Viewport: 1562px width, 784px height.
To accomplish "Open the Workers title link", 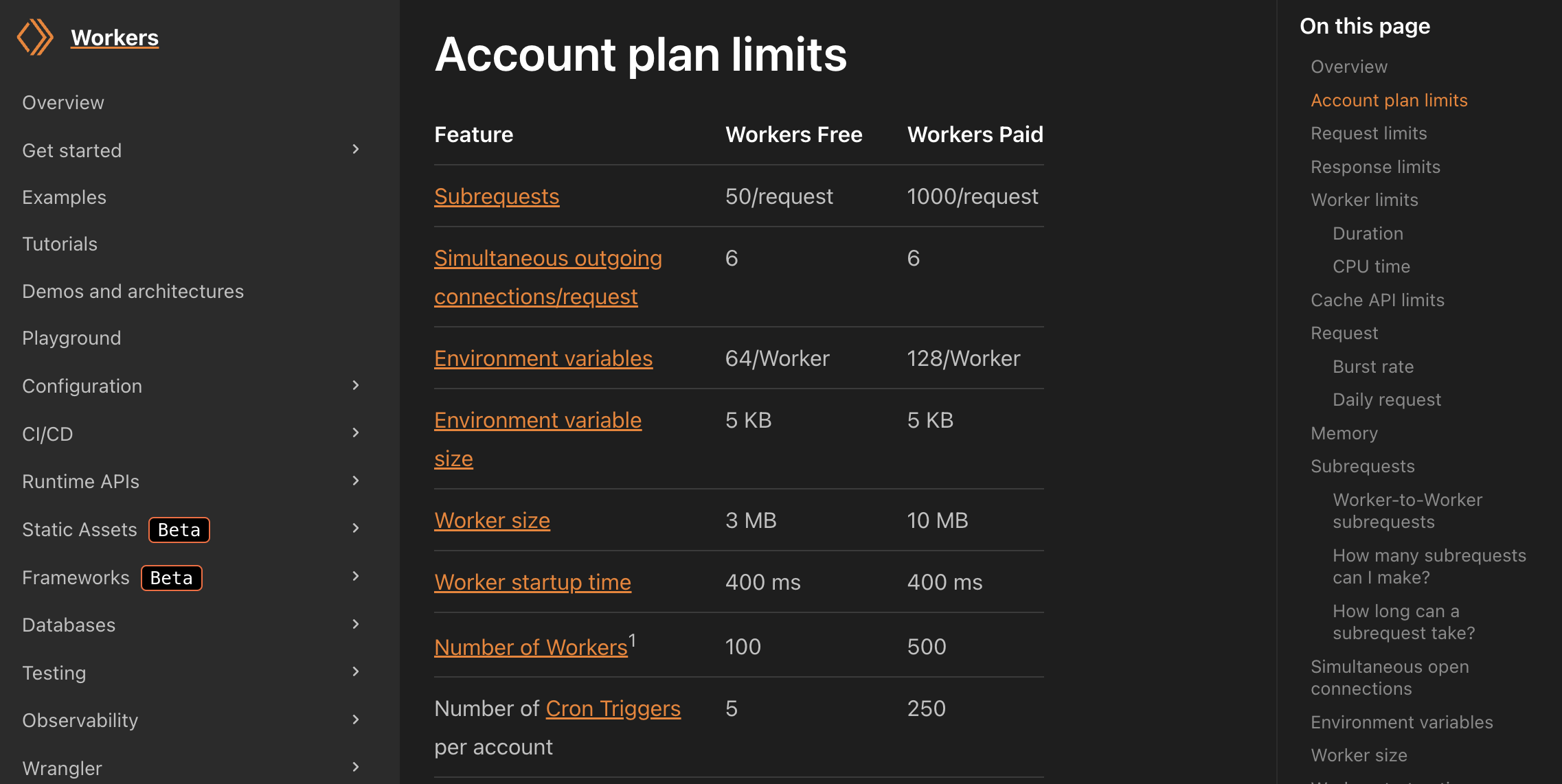I will pos(115,38).
